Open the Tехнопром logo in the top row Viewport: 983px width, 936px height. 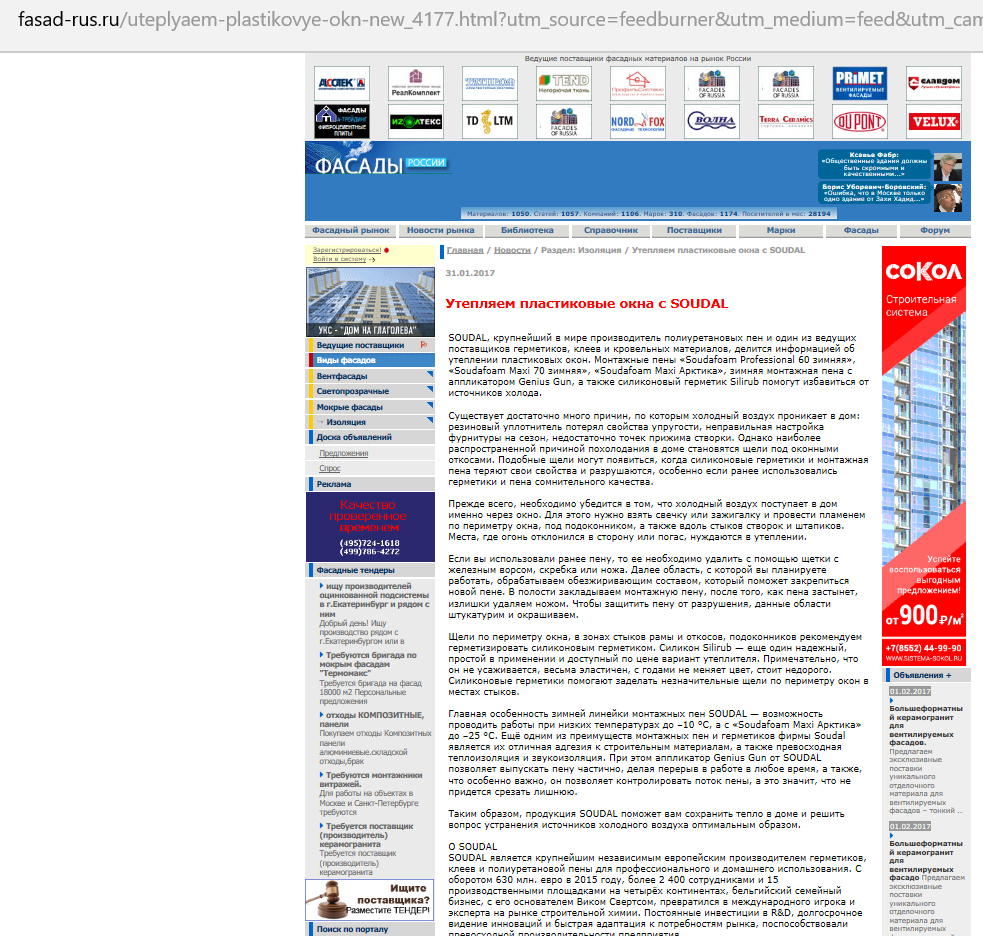click(x=490, y=83)
